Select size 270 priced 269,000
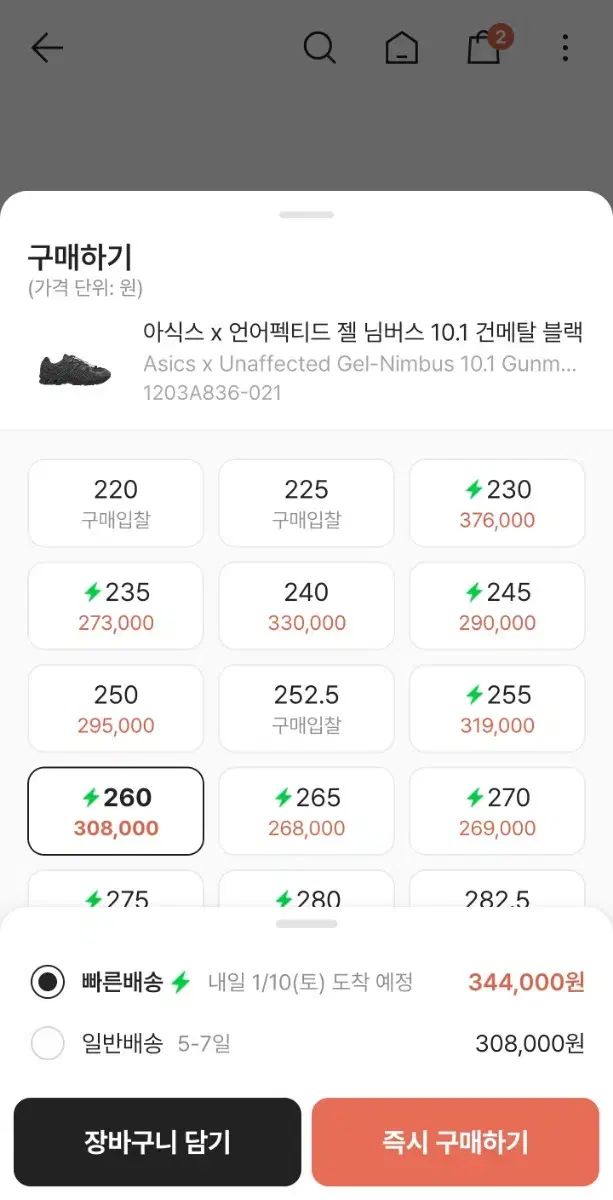613x1200 pixels. coord(497,811)
